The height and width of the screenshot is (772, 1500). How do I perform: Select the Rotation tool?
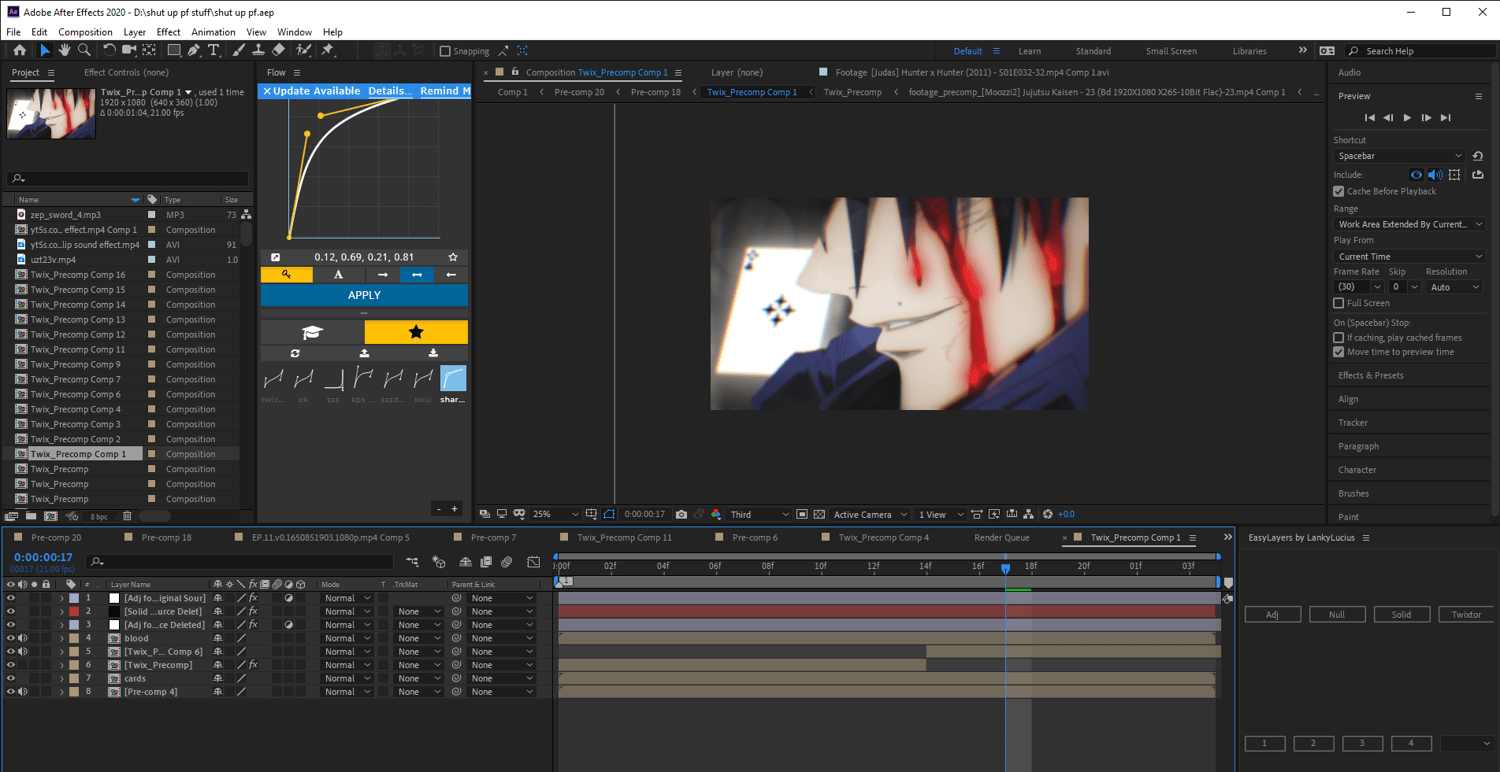tap(109, 50)
